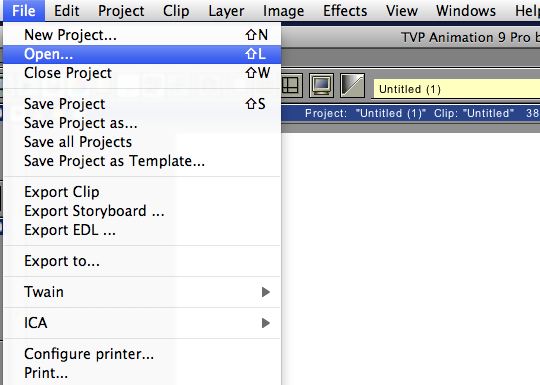Click the diagonal gradient icon

pyautogui.click(x=352, y=85)
